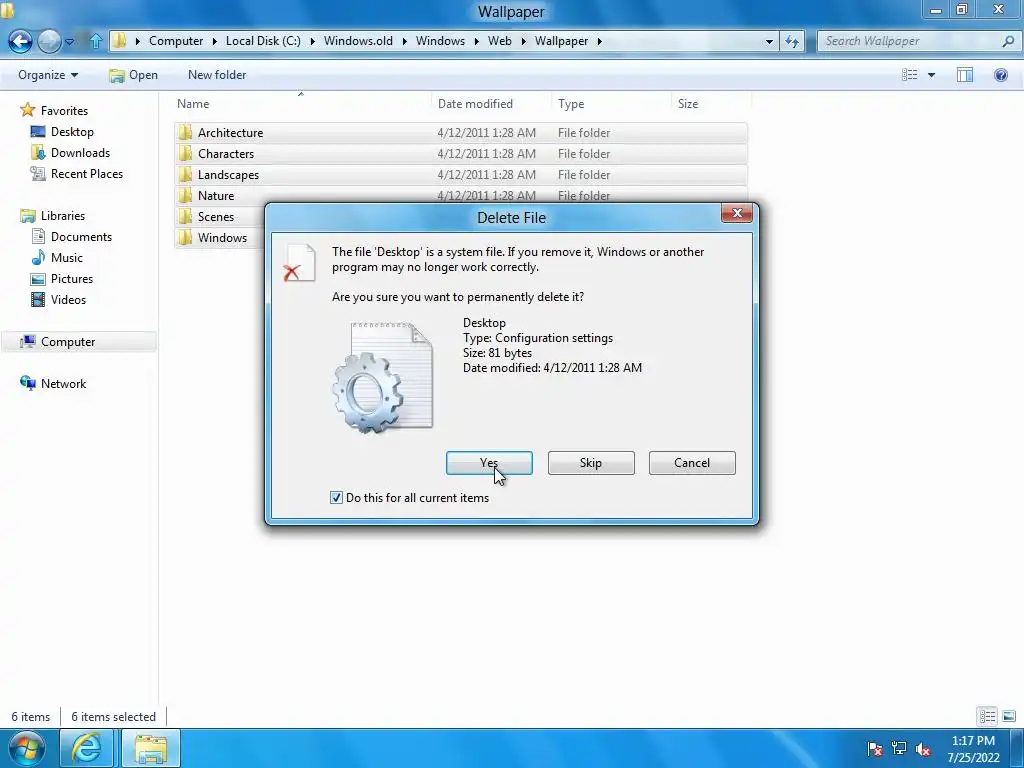Expand arrow after Wallpaper in breadcrumb

click(x=600, y=41)
